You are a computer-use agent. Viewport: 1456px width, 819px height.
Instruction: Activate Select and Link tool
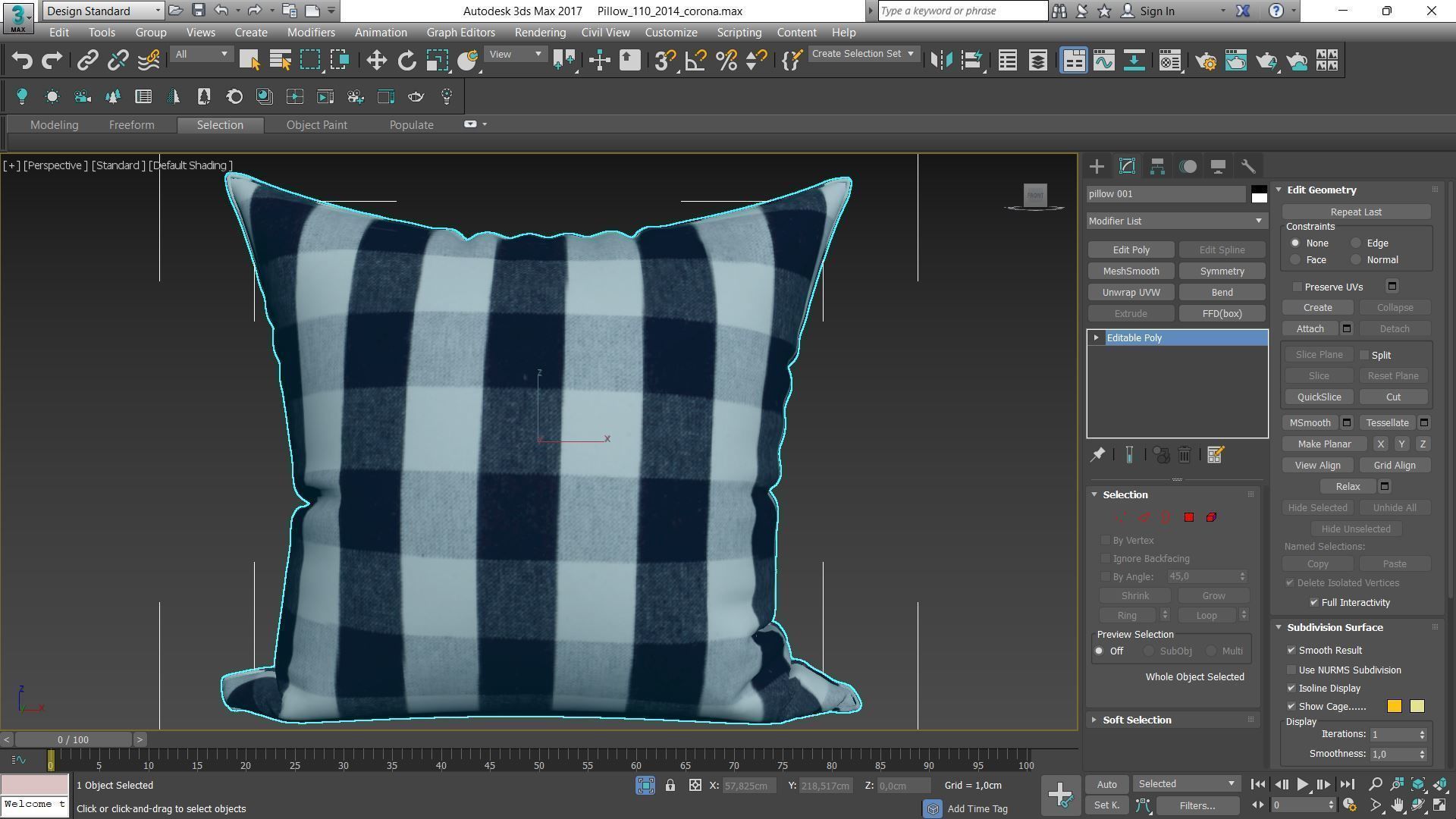click(88, 61)
